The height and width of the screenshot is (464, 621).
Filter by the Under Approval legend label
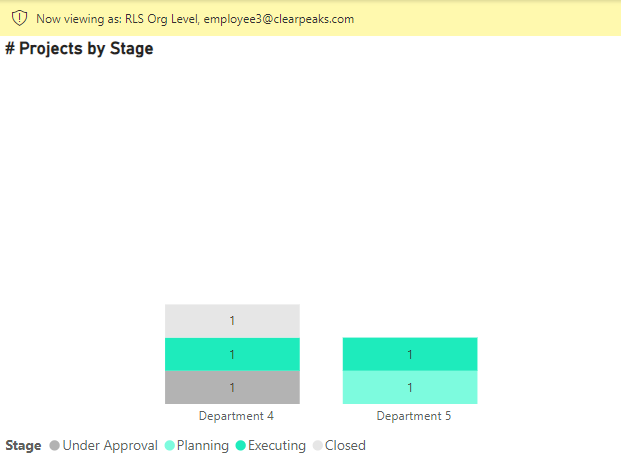pos(110,446)
